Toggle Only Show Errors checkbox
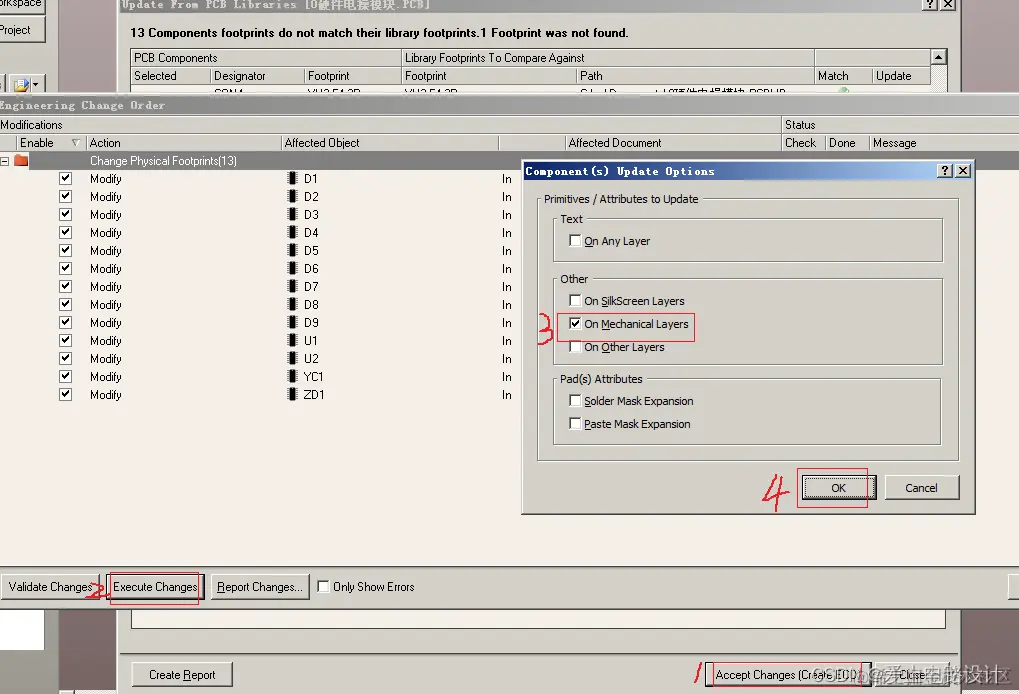Screen dimensions: 1019x694 [x=323, y=586]
